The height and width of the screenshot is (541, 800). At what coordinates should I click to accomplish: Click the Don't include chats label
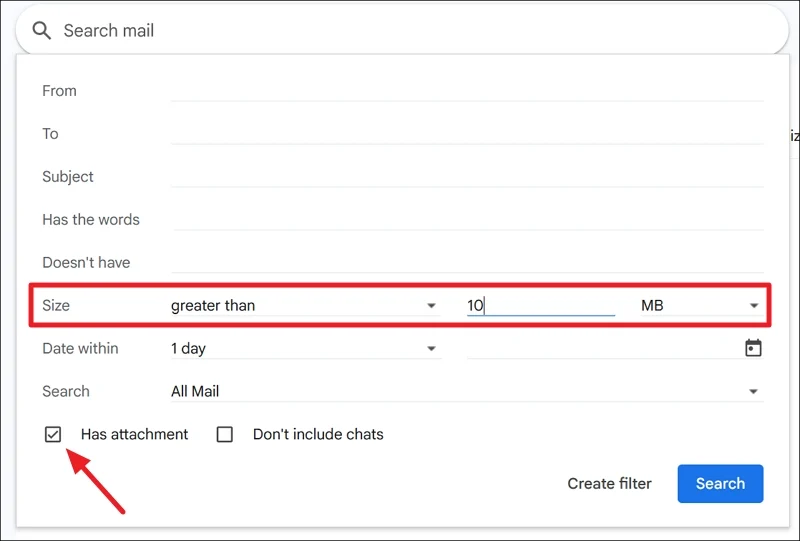(318, 434)
